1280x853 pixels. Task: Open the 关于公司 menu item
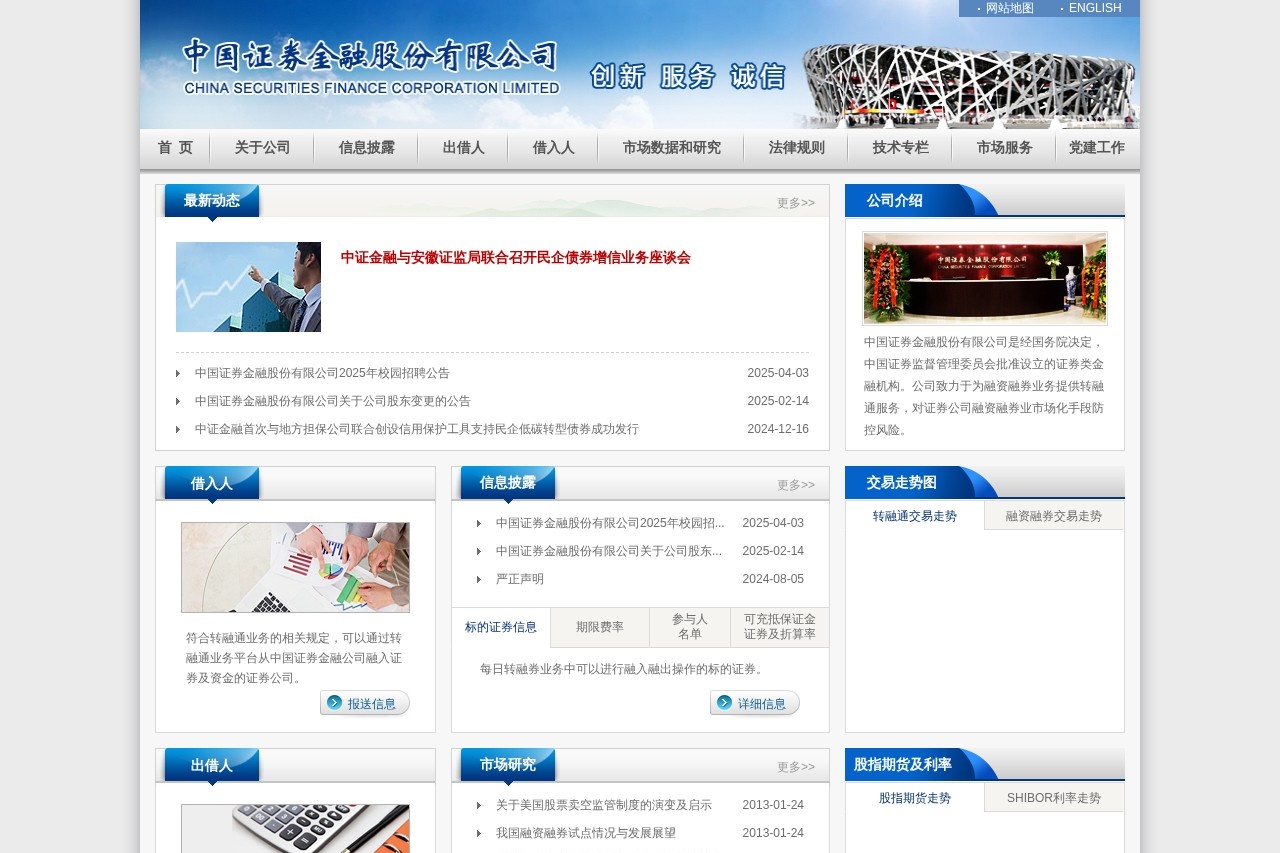(262, 148)
